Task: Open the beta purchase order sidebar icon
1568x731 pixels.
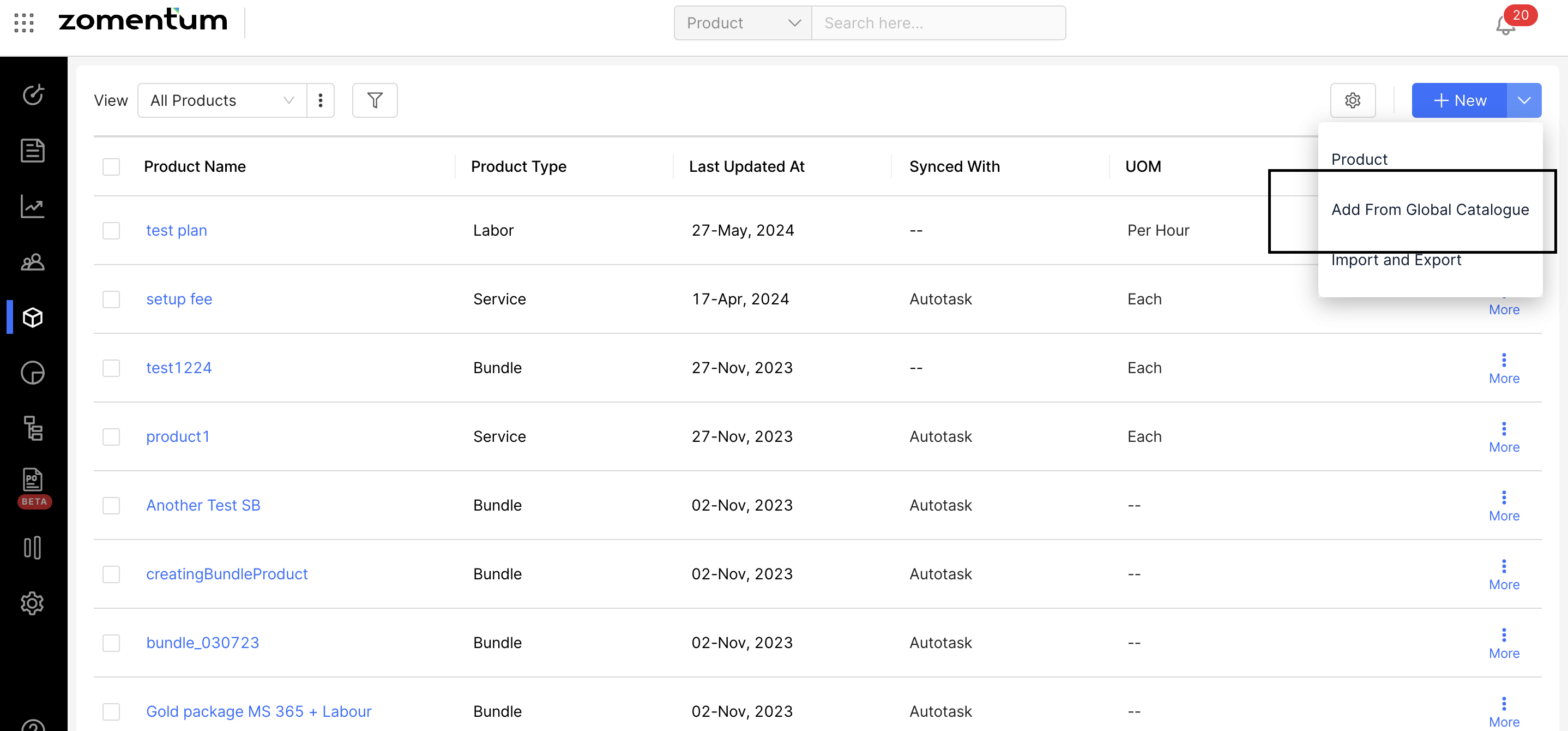Action: 33,481
